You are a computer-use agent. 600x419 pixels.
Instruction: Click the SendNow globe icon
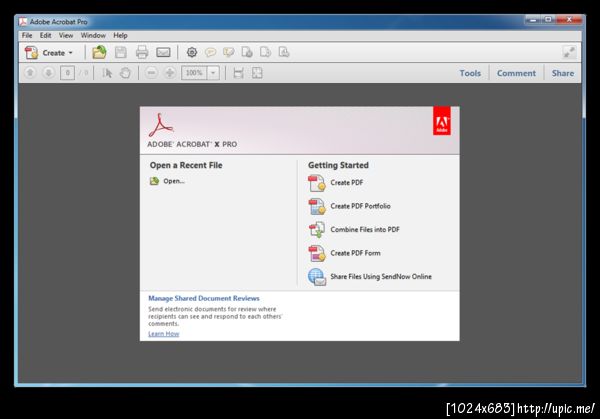click(317, 277)
